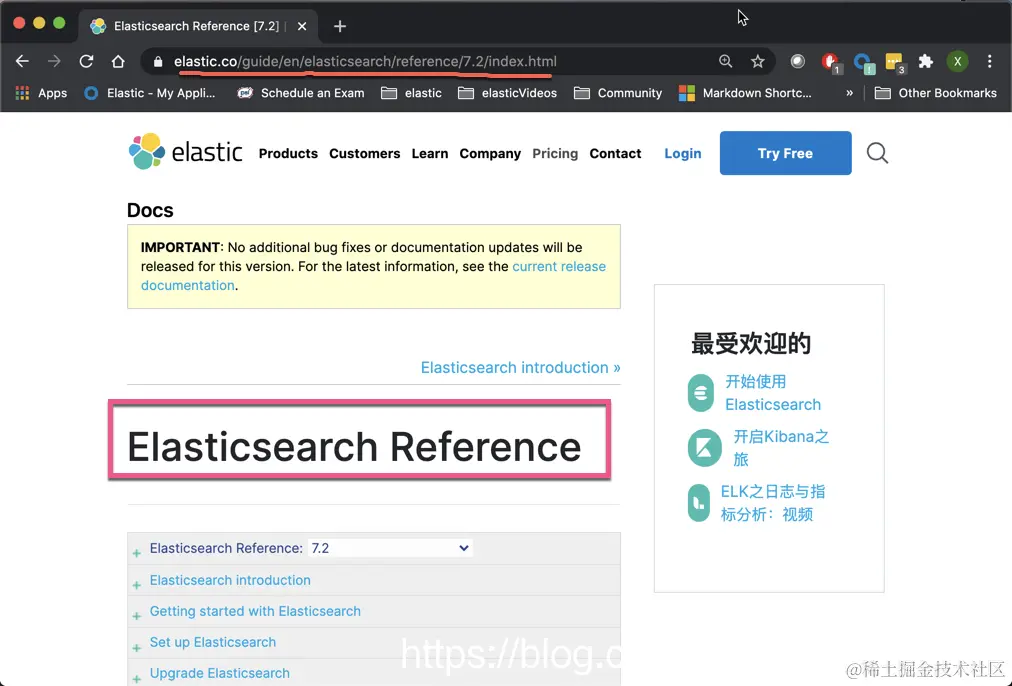Click the address bar URL
Image resolution: width=1012 pixels, height=686 pixels.
coord(365,61)
